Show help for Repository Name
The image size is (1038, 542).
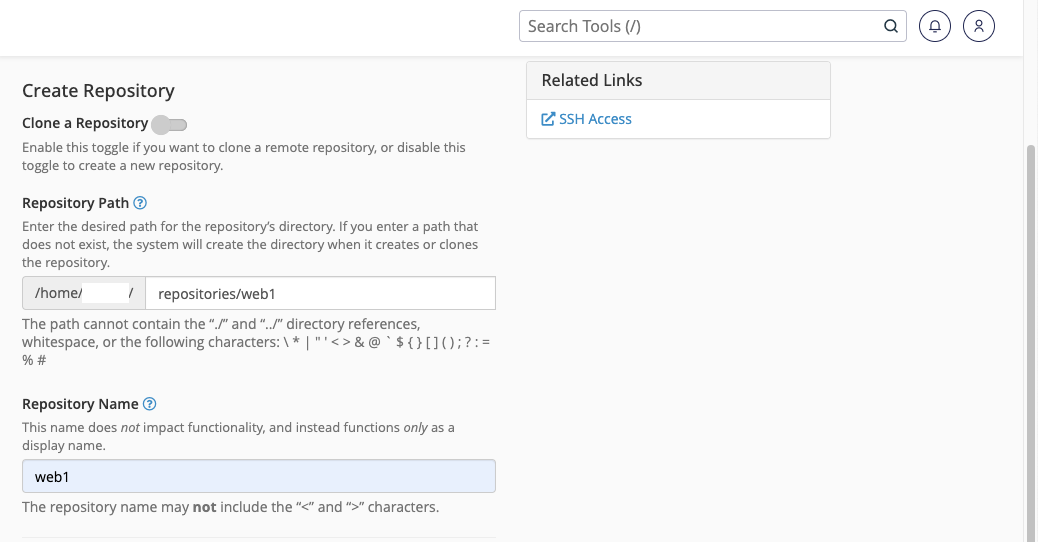150,404
